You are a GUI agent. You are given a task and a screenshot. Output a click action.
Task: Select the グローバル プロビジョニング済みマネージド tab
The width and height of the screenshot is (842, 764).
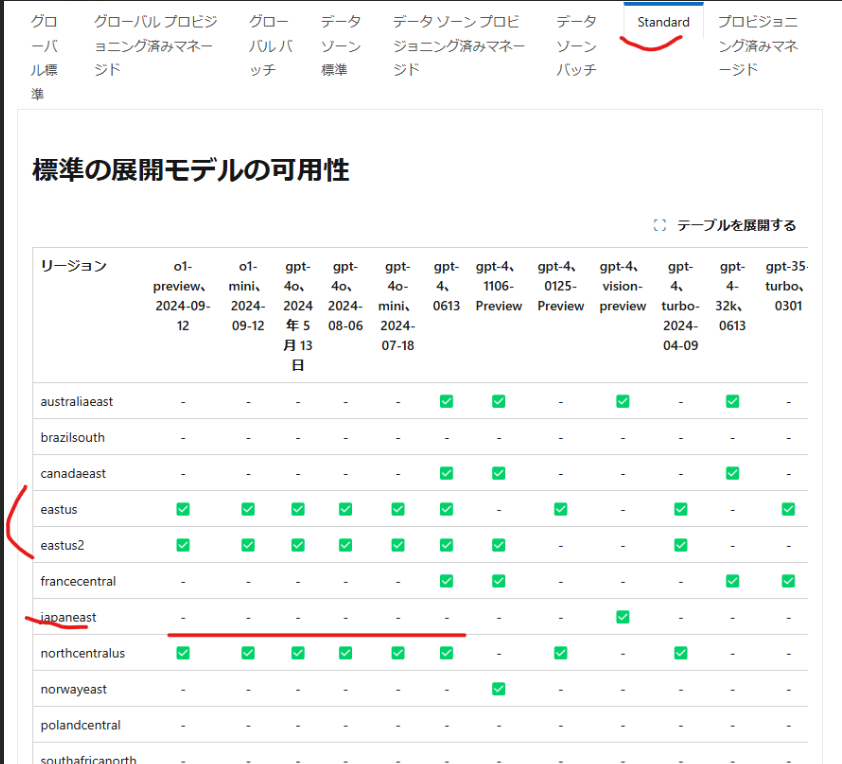tap(155, 46)
